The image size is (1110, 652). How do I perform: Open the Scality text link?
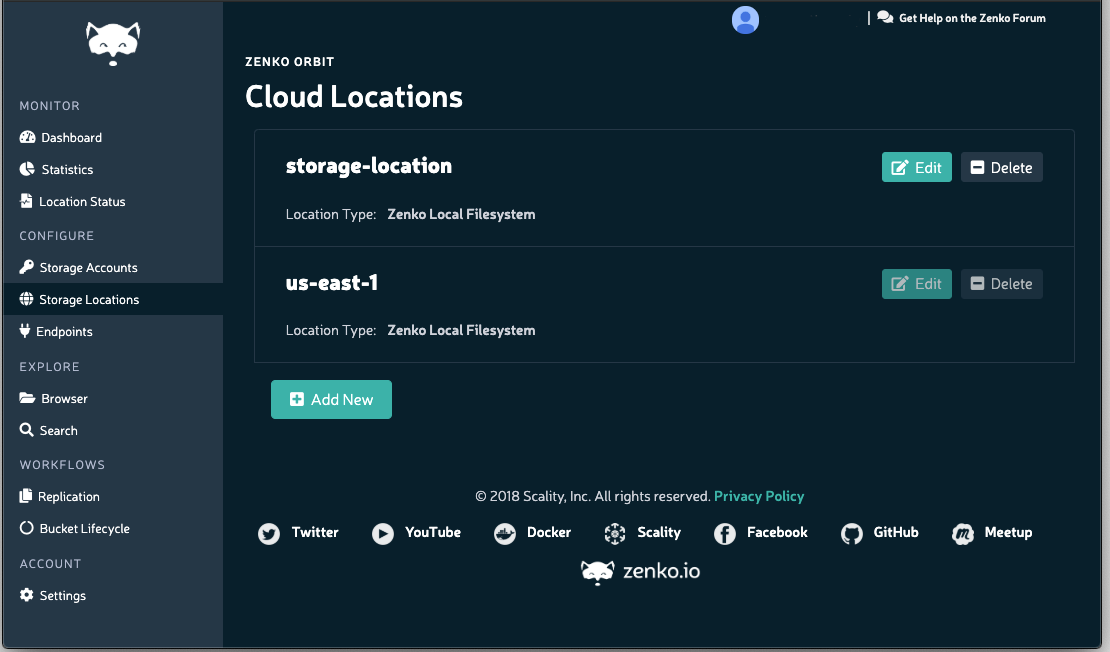(x=658, y=532)
